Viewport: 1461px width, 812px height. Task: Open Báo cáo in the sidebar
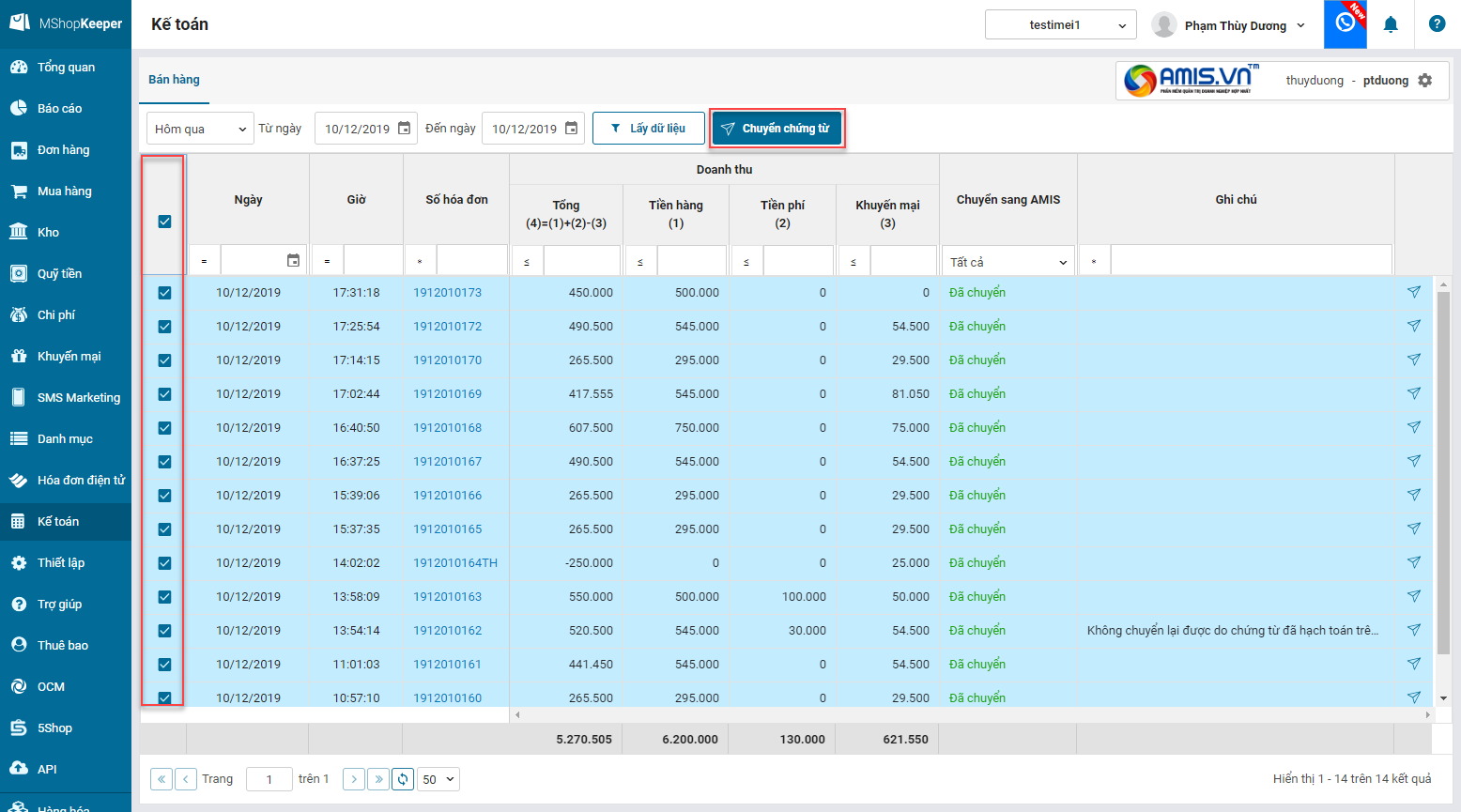pyautogui.click(x=59, y=109)
